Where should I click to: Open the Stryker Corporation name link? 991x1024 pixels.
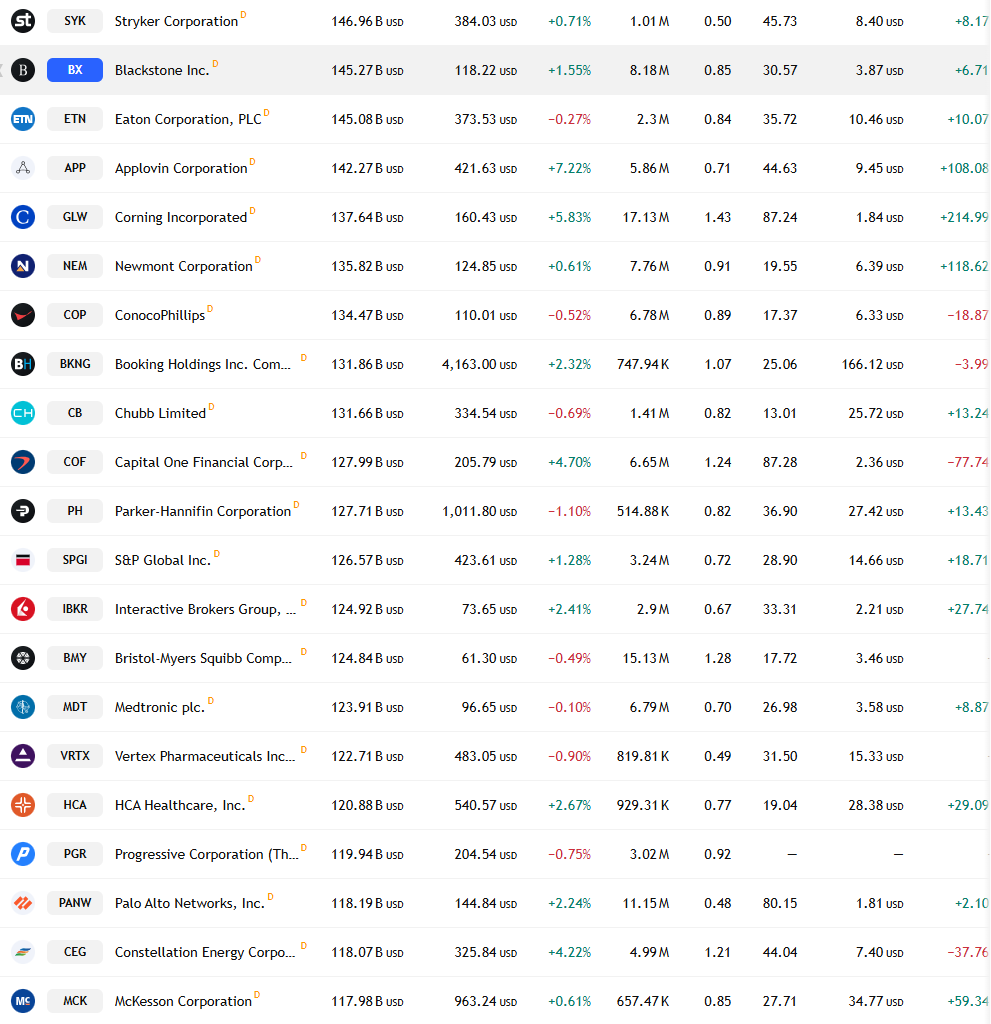(176, 22)
